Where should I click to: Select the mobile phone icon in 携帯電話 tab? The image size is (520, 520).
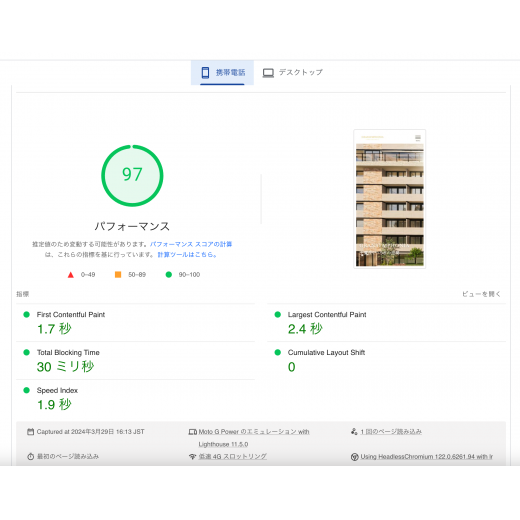pyautogui.click(x=206, y=72)
